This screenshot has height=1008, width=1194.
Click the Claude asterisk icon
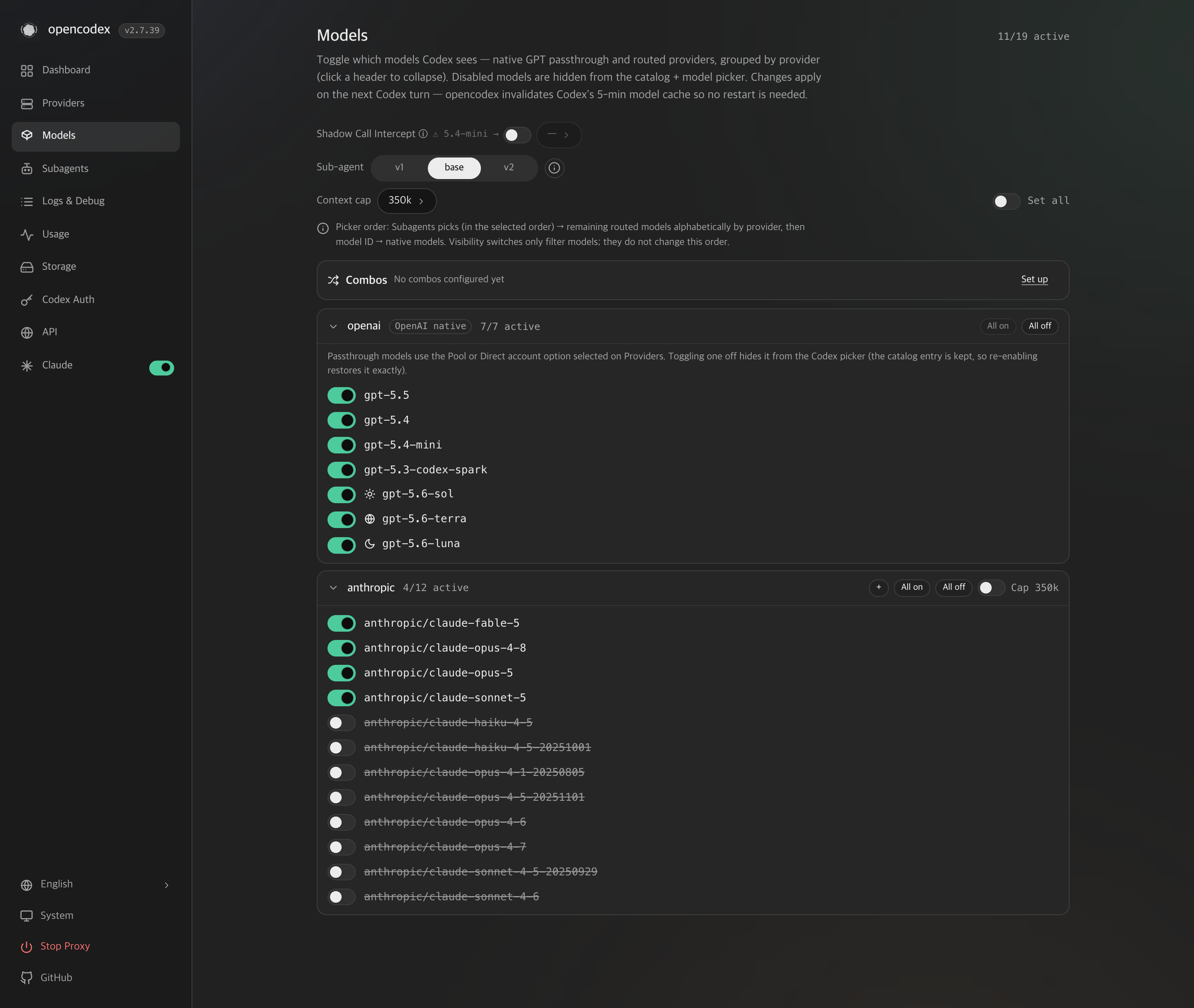click(x=27, y=366)
